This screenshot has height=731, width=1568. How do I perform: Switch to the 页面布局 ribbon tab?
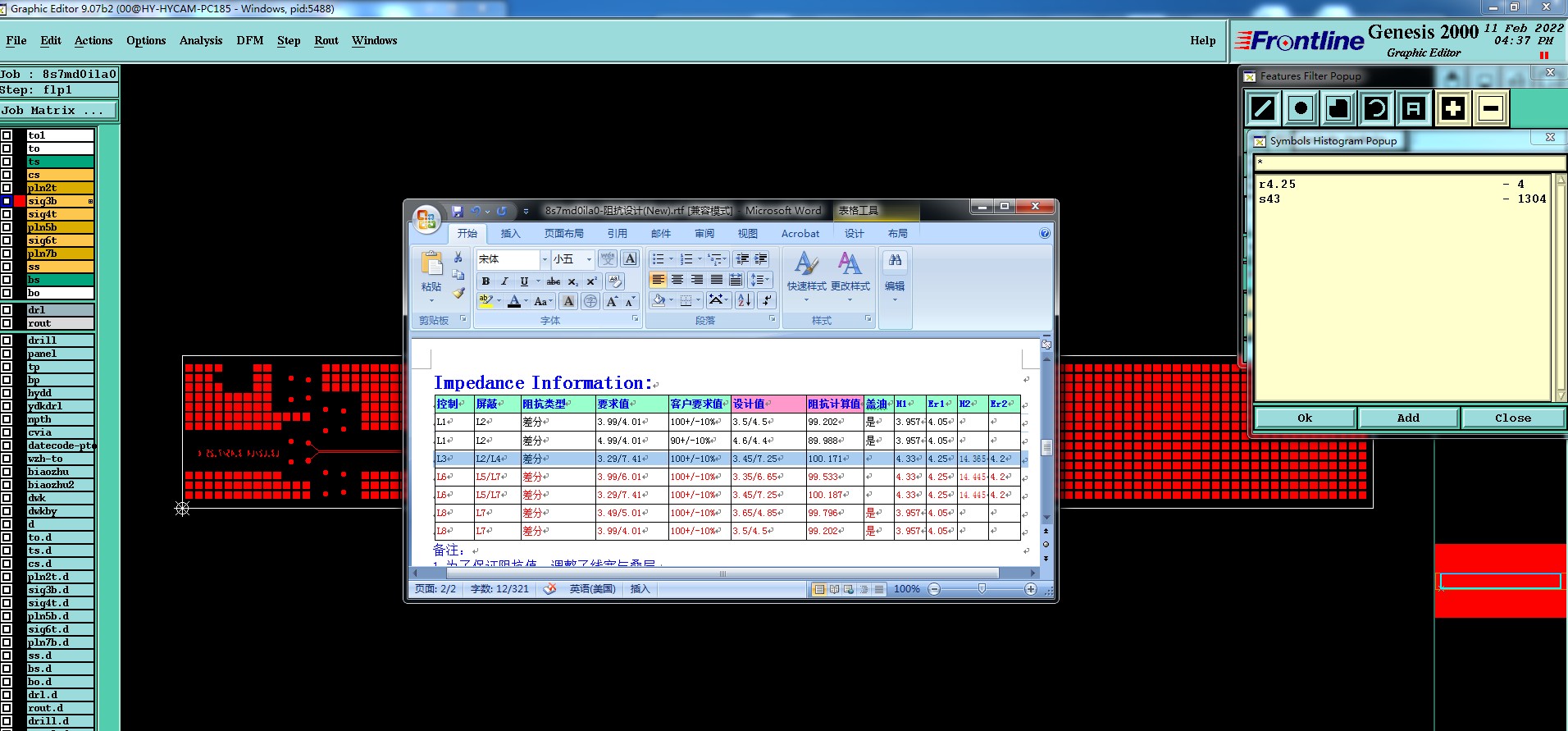564,234
